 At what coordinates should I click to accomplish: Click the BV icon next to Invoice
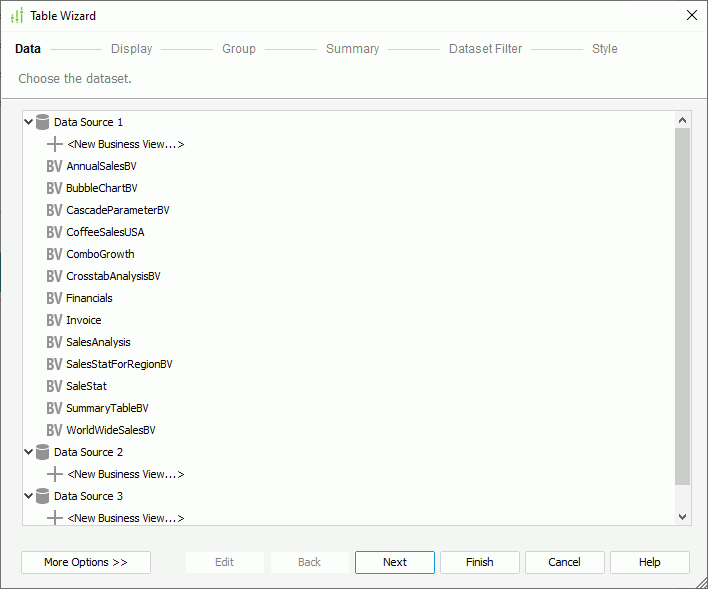(54, 320)
